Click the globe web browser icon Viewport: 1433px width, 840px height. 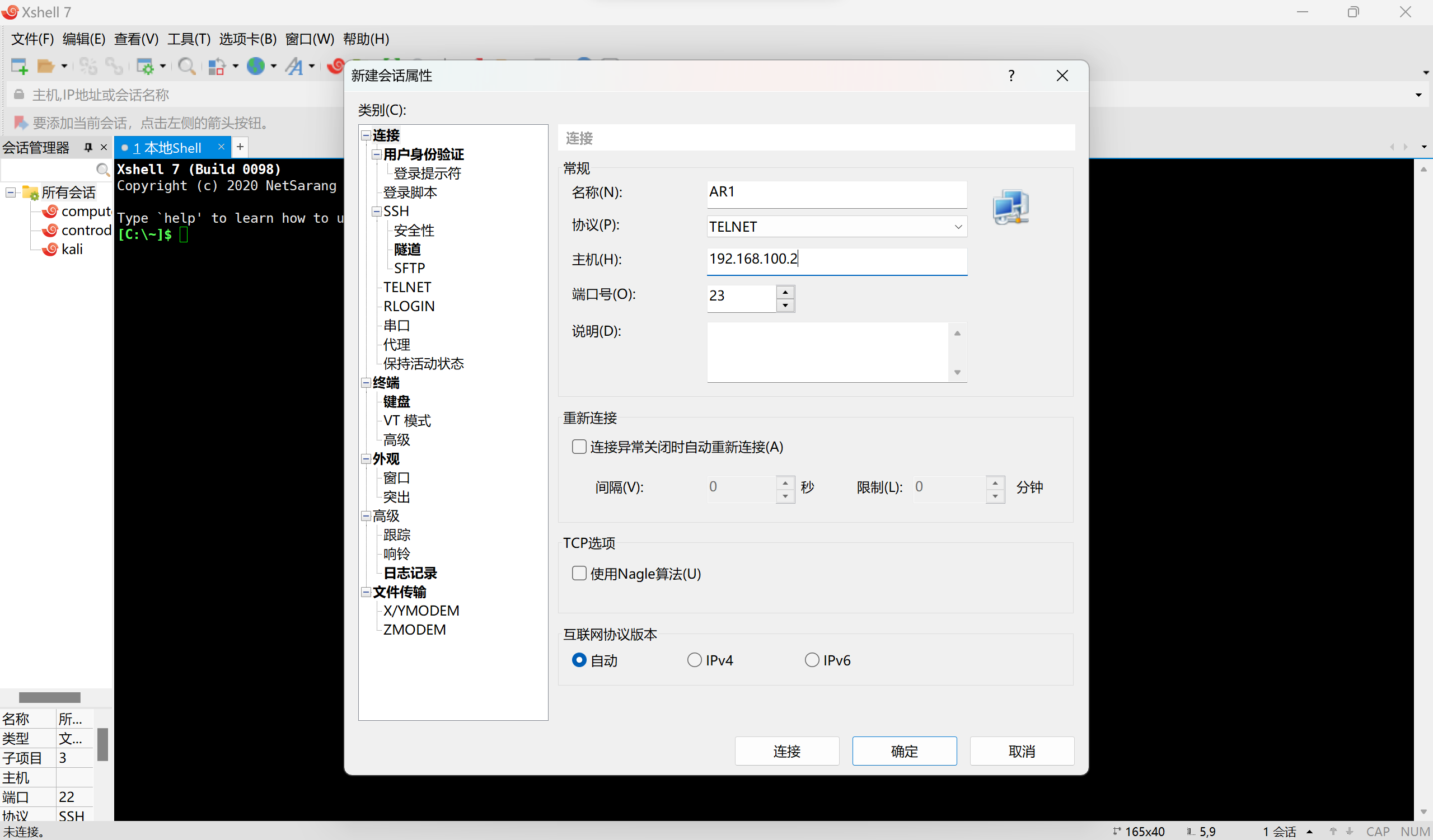[257, 66]
